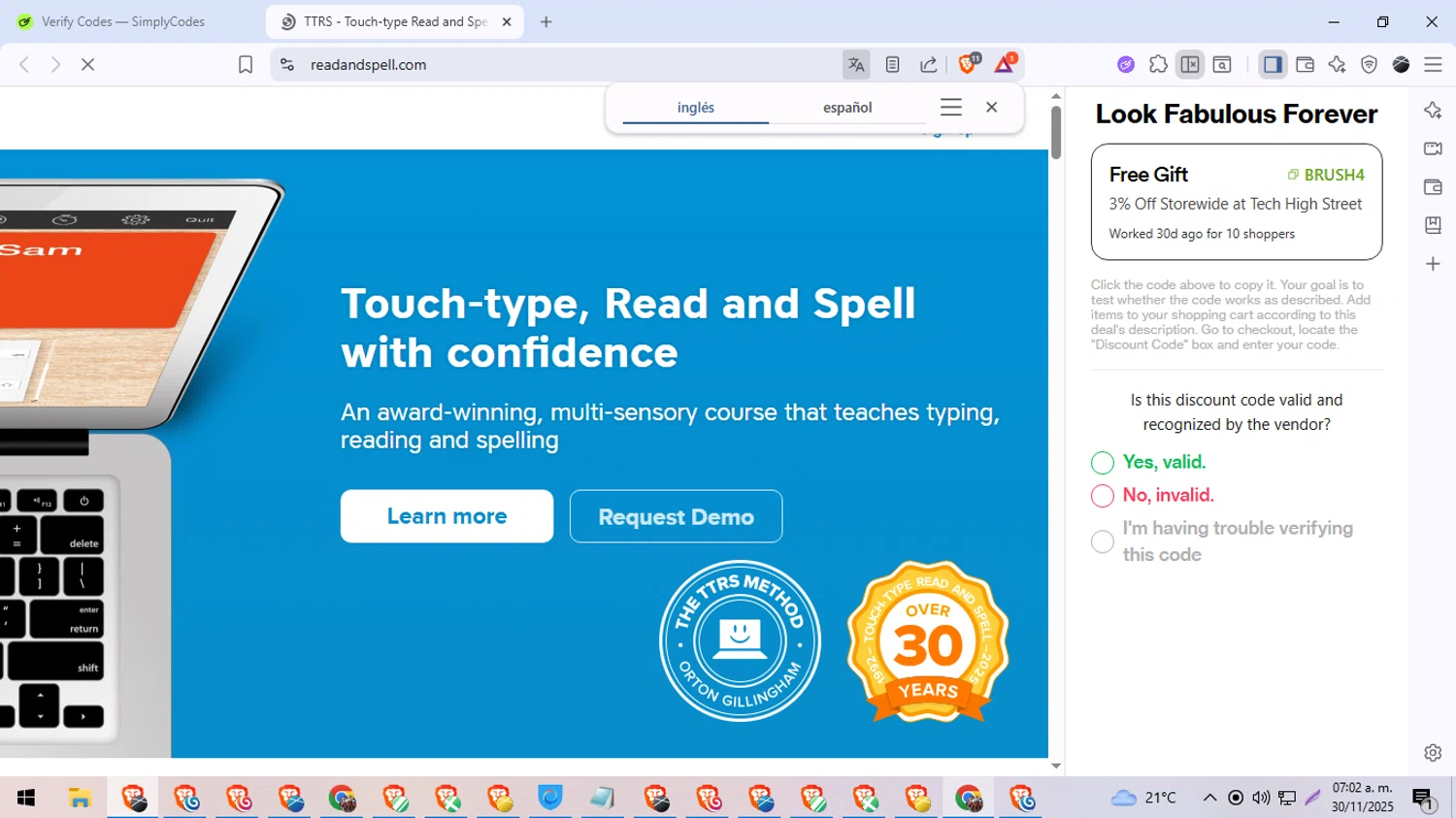Select the Yes, valid. radio option
1456x818 pixels.
(1102, 463)
